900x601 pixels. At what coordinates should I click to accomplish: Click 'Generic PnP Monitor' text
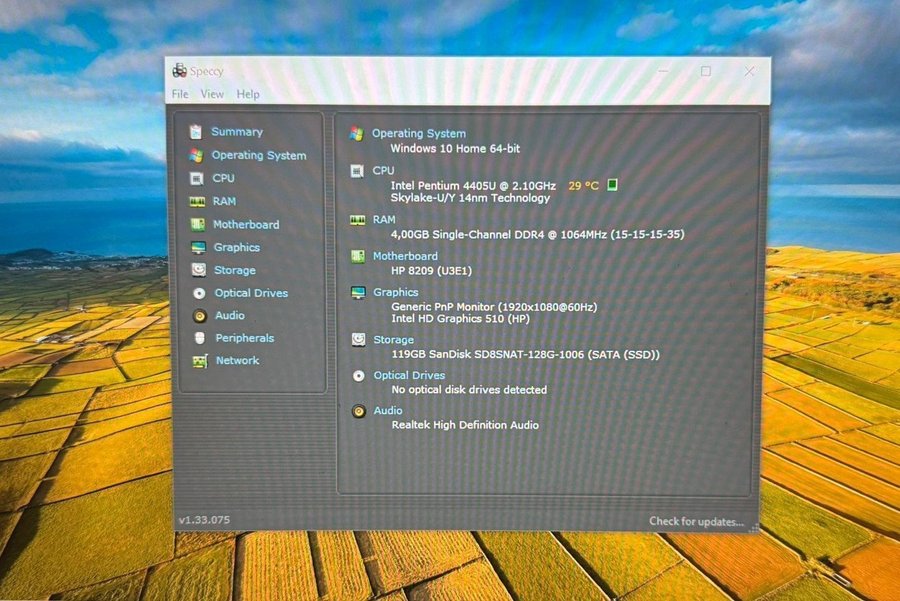tap(494, 307)
